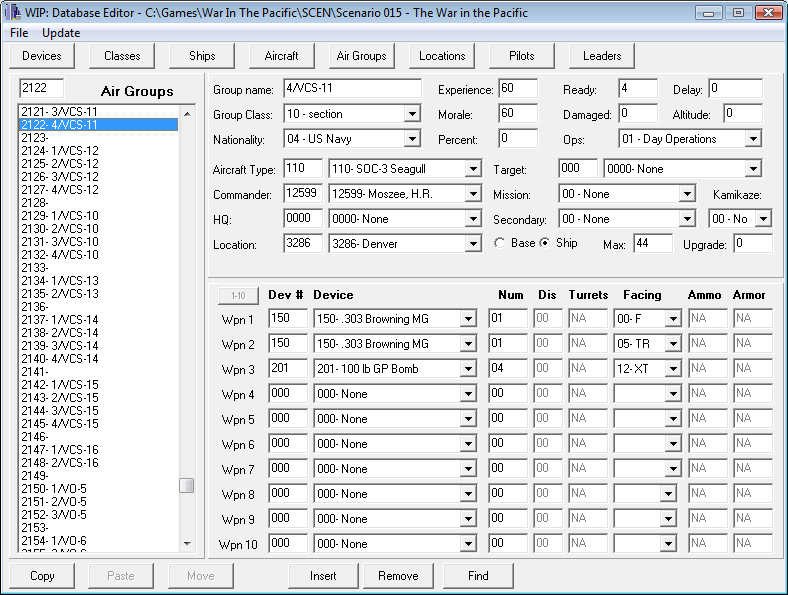Select the Ship radio button
This screenshot has width=788, height=595.
point(545,243)
